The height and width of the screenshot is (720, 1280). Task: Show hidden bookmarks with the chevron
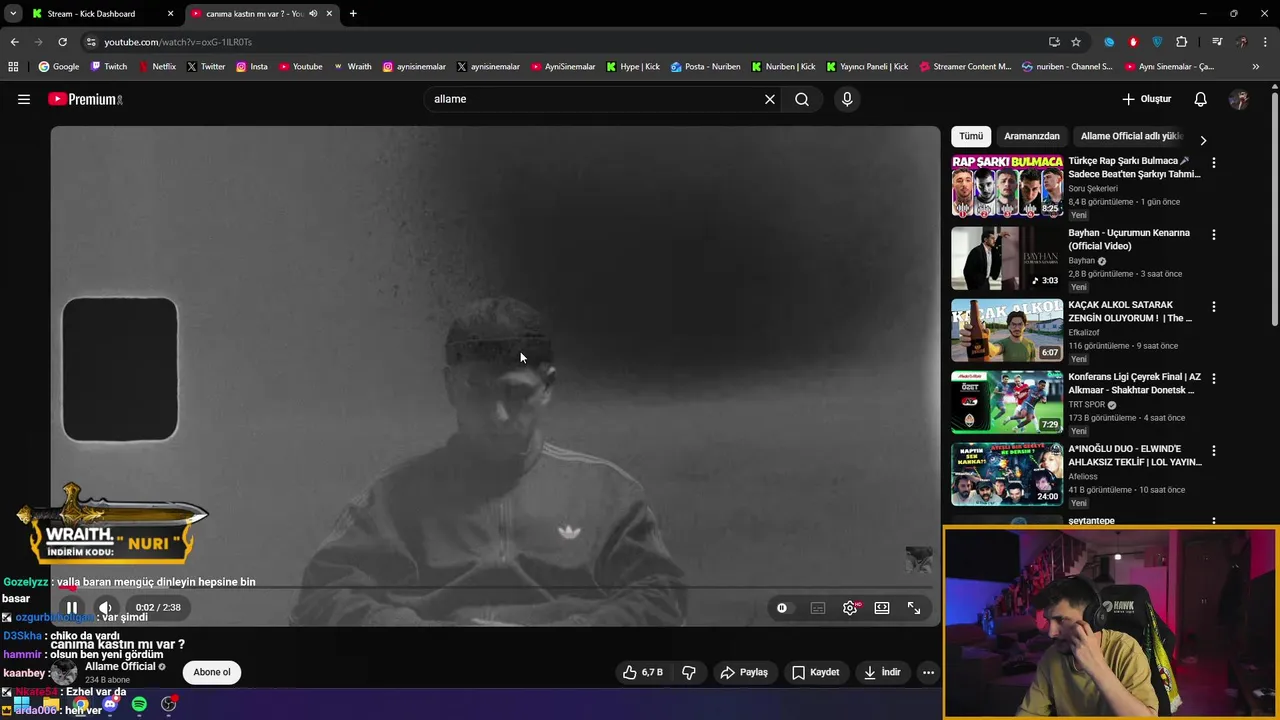coord(1256,67)
